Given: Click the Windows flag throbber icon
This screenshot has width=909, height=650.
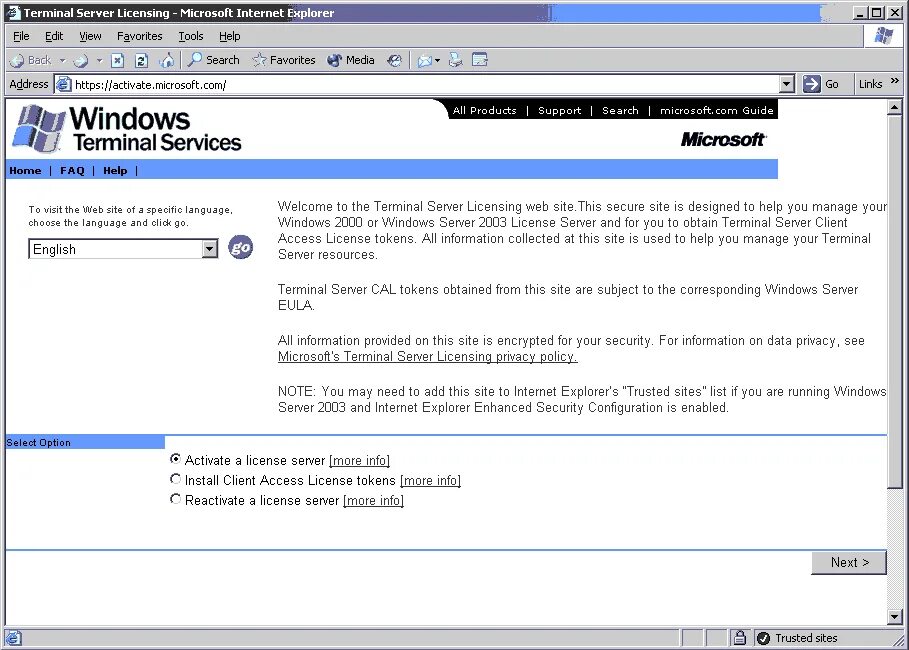Looking at the screenshot, I should pos(883,36).
